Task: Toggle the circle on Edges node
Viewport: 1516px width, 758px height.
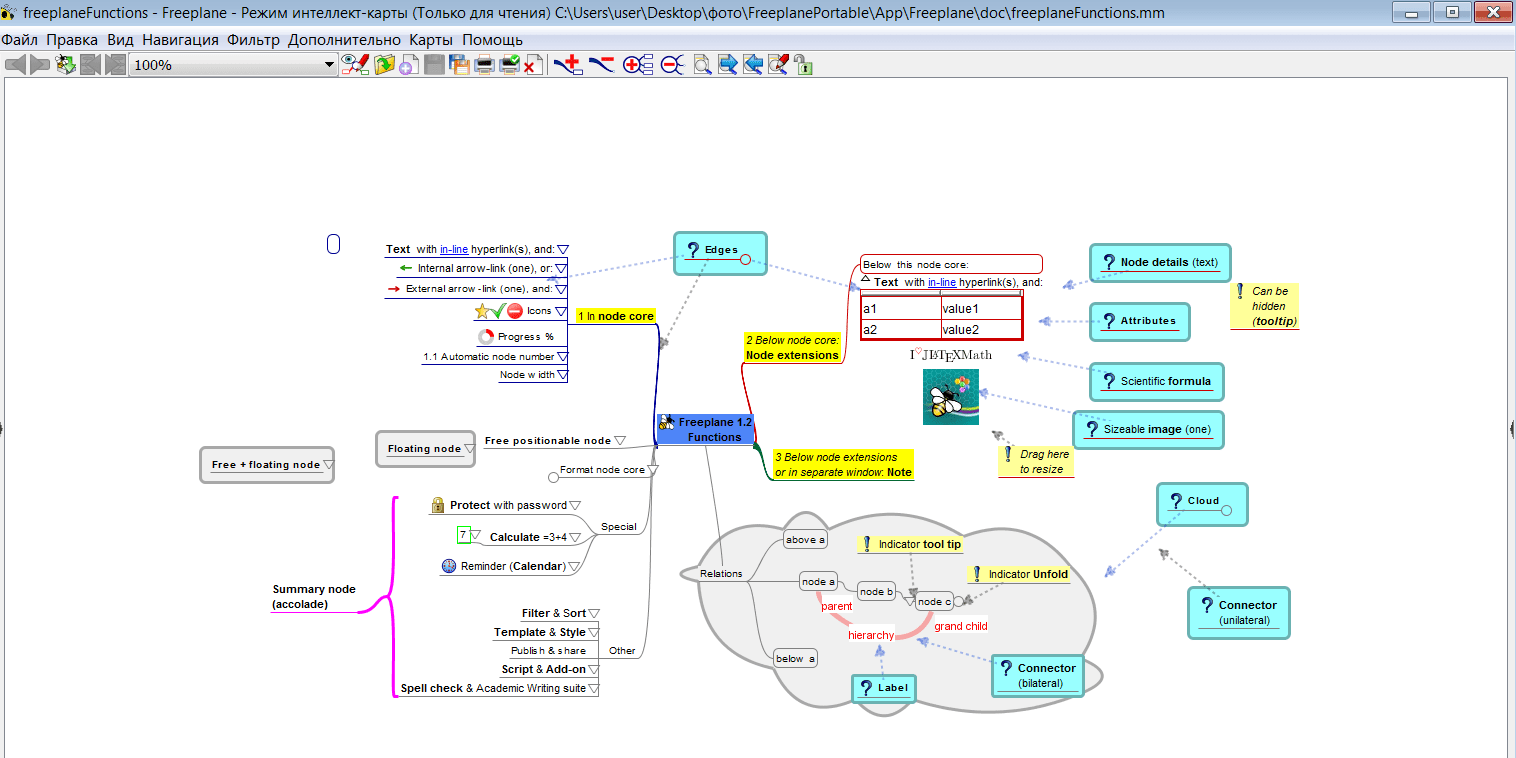Action: point(745,260)
